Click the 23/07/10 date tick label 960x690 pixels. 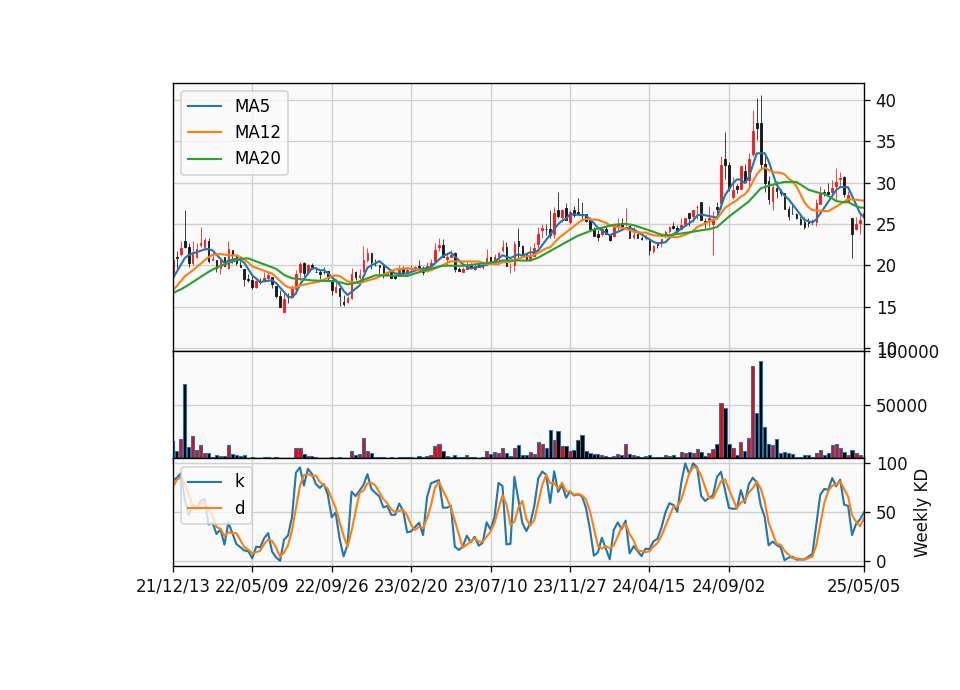pyautogui.click(x=490, y=586)
